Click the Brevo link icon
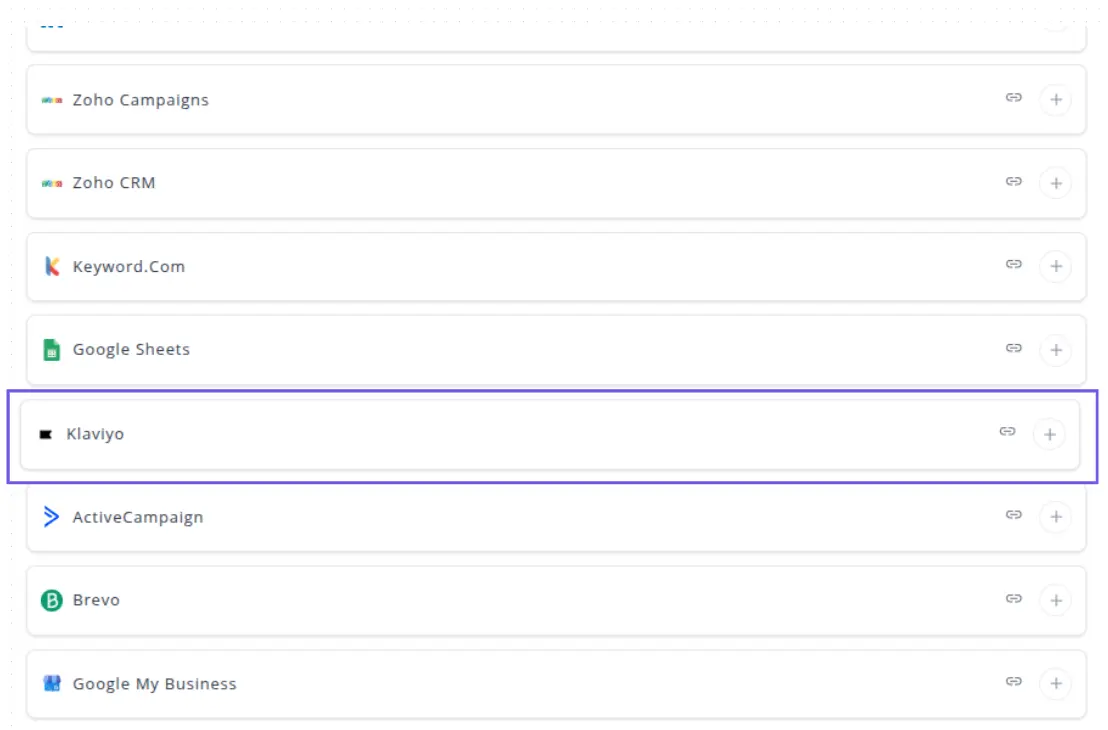The height and width of the screenshot is (730, 1108). 1014,598
